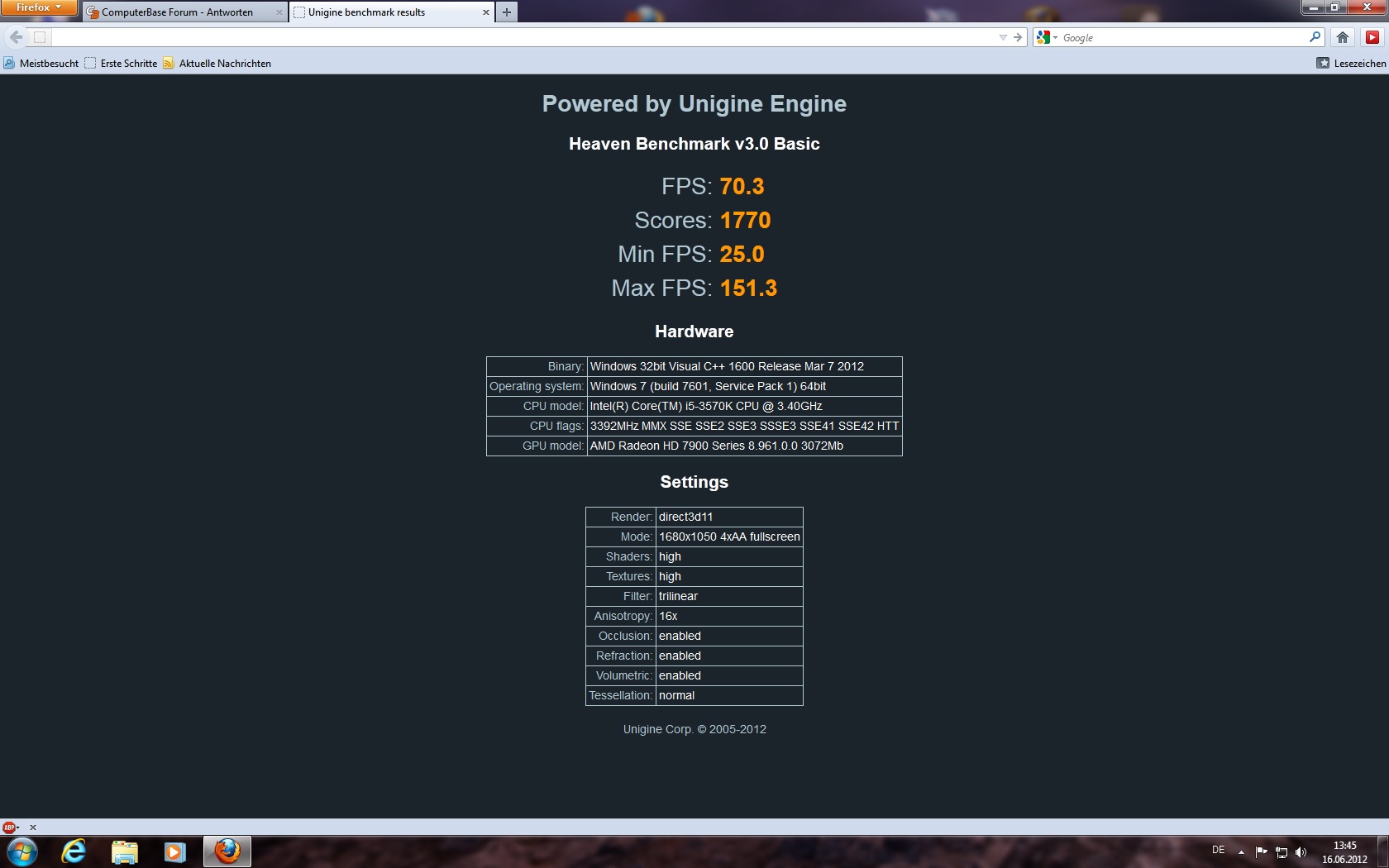Image resolution: width=1389 pixels, height=868 pixels.
Task: Open Windows Media Player from the taskbar
Action: (174, 851)
